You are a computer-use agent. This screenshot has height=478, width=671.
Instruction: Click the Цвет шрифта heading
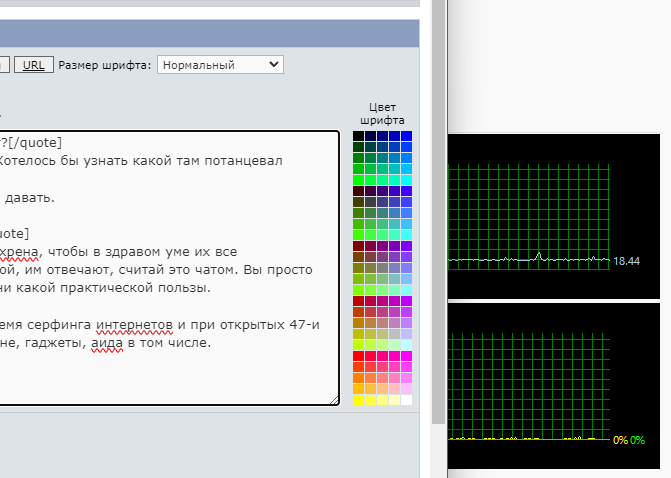pos(382,114)
